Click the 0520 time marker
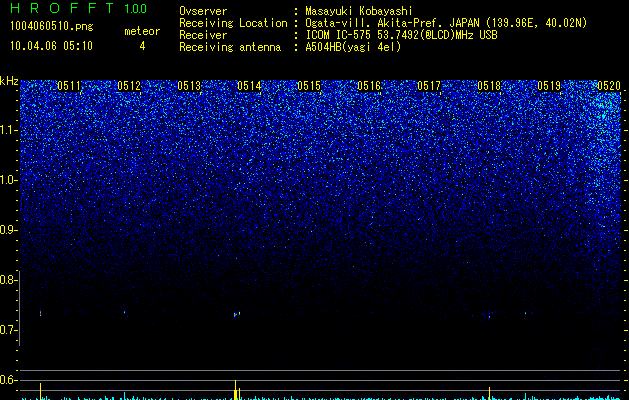 pos(609,86)
